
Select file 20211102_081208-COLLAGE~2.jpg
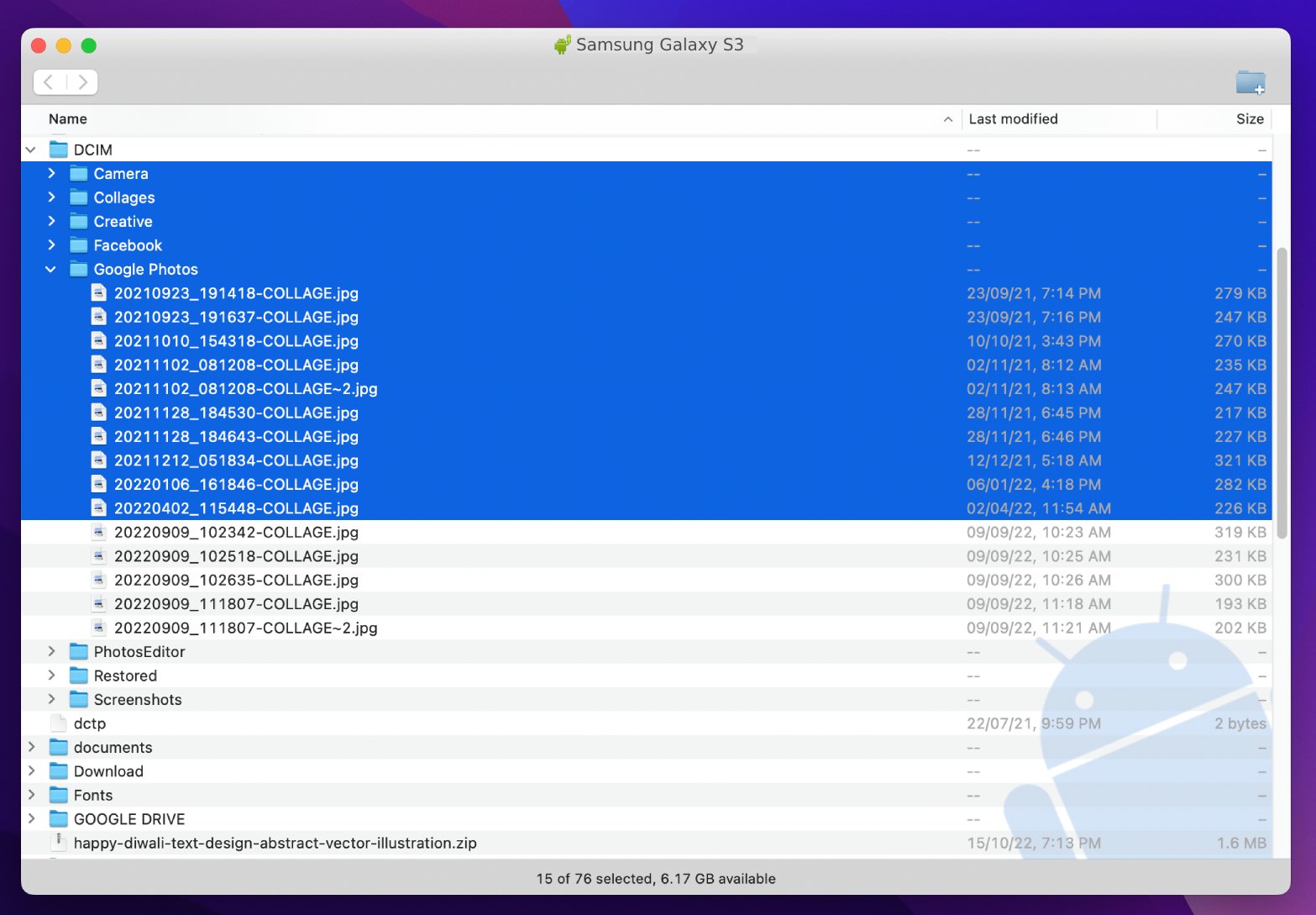(x=246, y=388)
